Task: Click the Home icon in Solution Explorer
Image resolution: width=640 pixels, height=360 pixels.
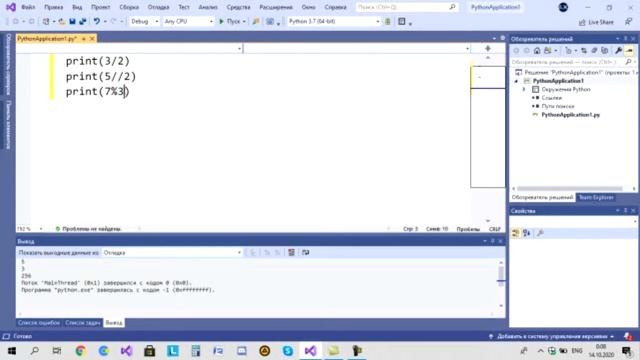Action: click(537, 51)
